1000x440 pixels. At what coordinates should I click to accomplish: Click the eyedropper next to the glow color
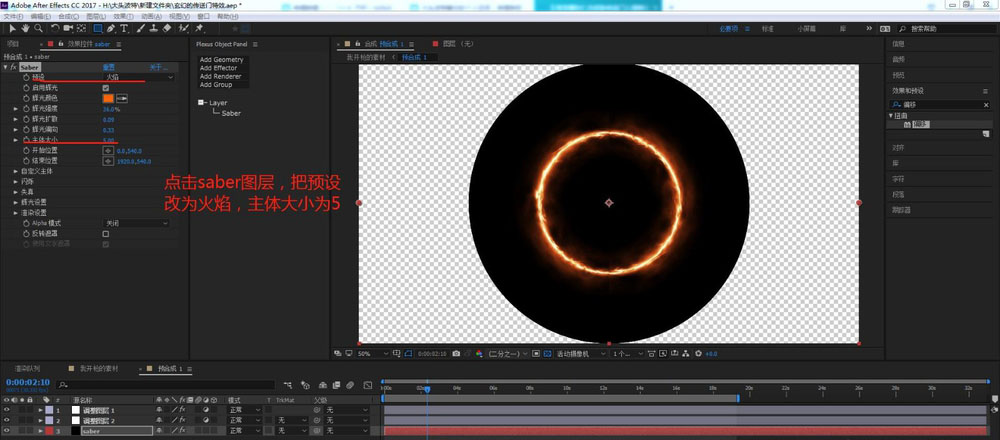(122, 98)
